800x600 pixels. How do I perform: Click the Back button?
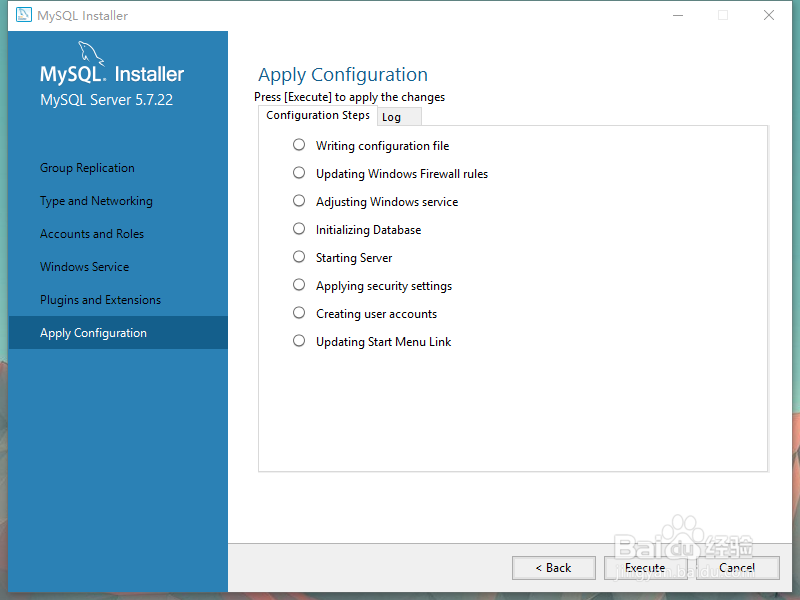[x=554, y=568]
